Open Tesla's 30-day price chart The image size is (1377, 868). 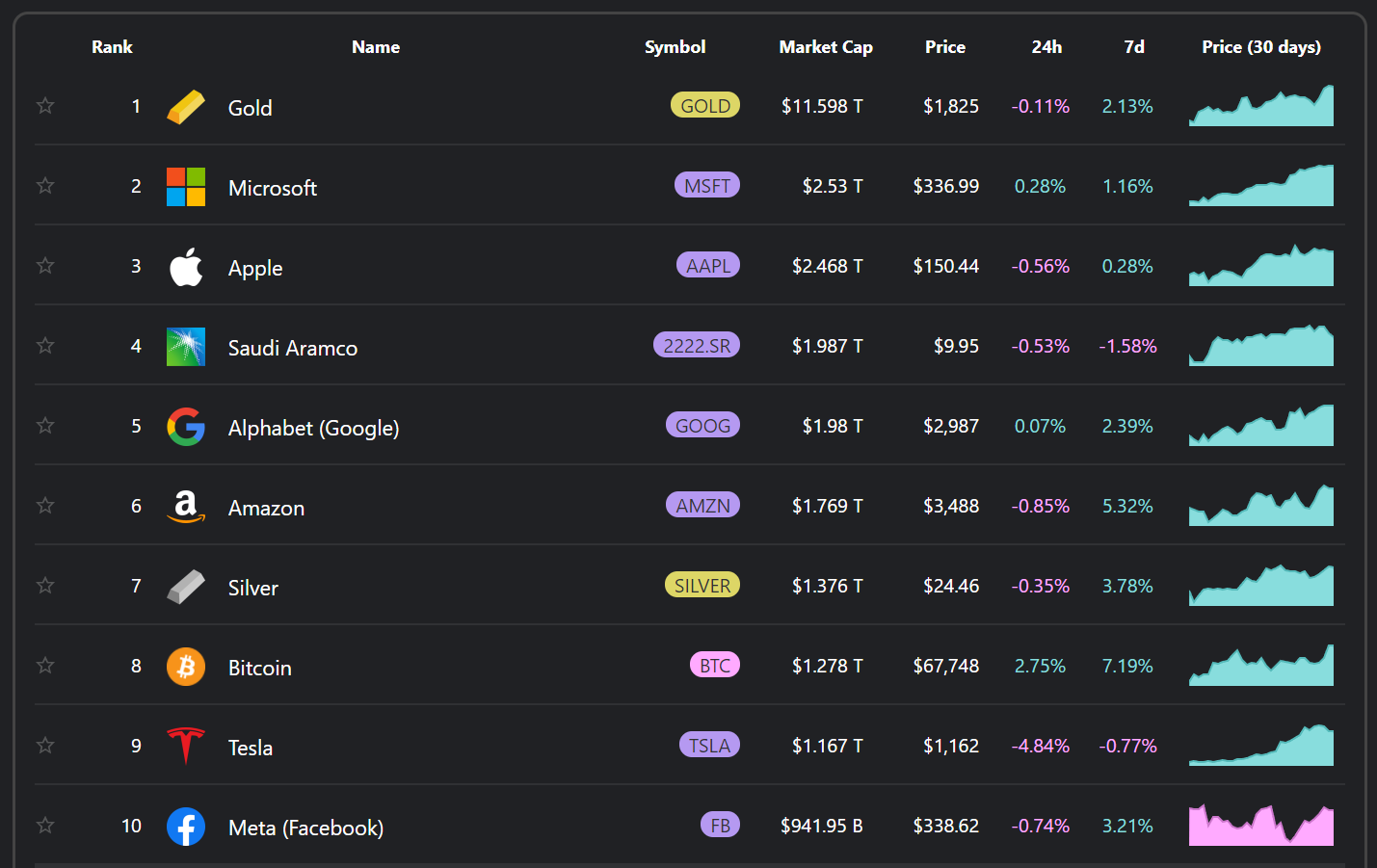tap(1260, 746)
